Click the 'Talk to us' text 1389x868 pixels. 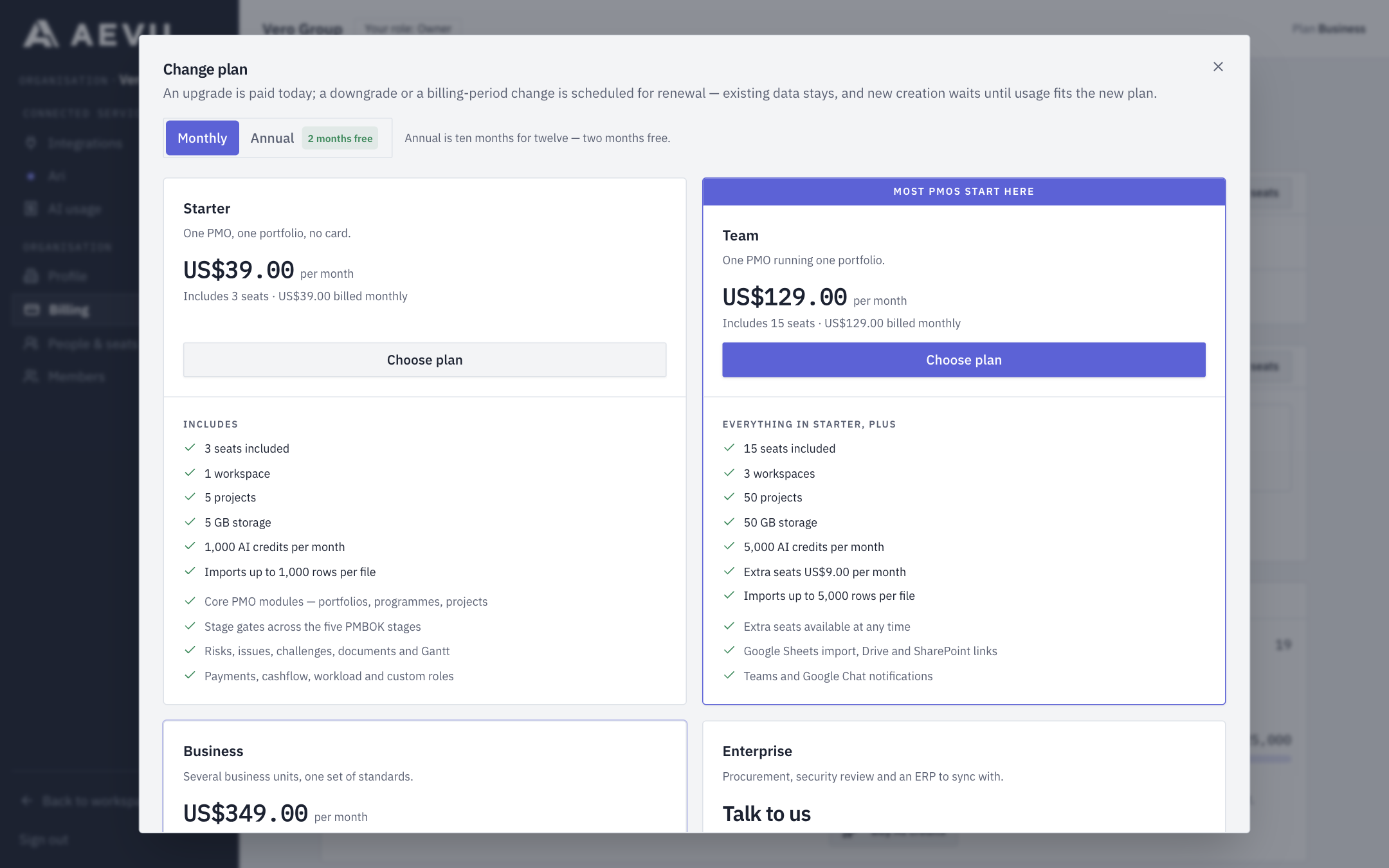tap(767, 814)
